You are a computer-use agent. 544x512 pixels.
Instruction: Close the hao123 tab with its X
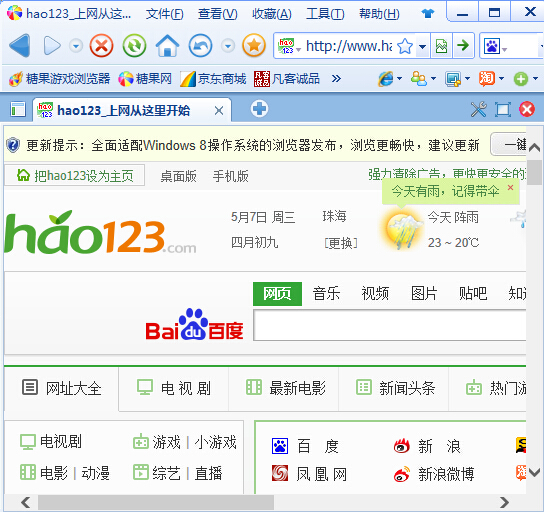pos(219,111)
